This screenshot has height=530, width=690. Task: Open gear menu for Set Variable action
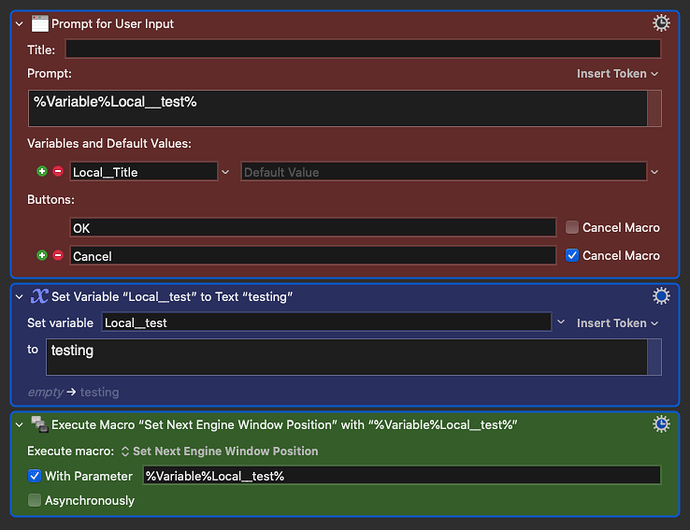click(x=661, y=296)
